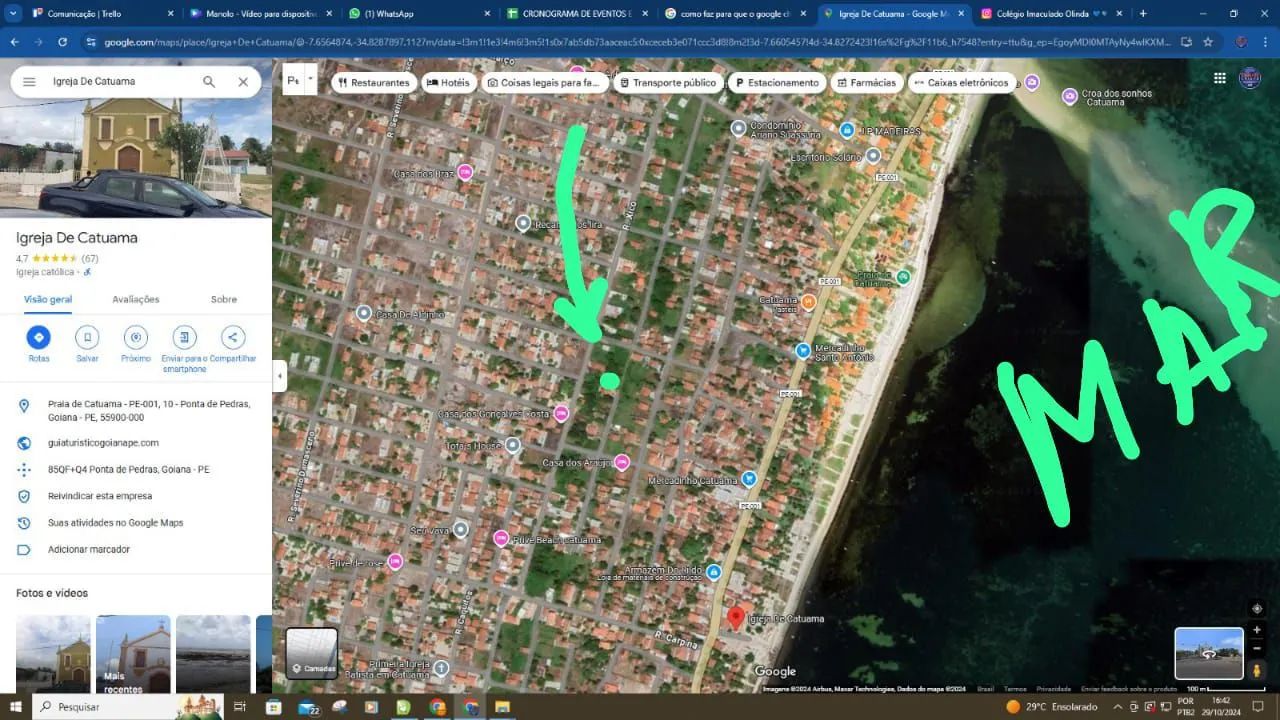Click the Próximo nearby icon
This screenshot has width=1280, height=720.
[x=136, y=337]
